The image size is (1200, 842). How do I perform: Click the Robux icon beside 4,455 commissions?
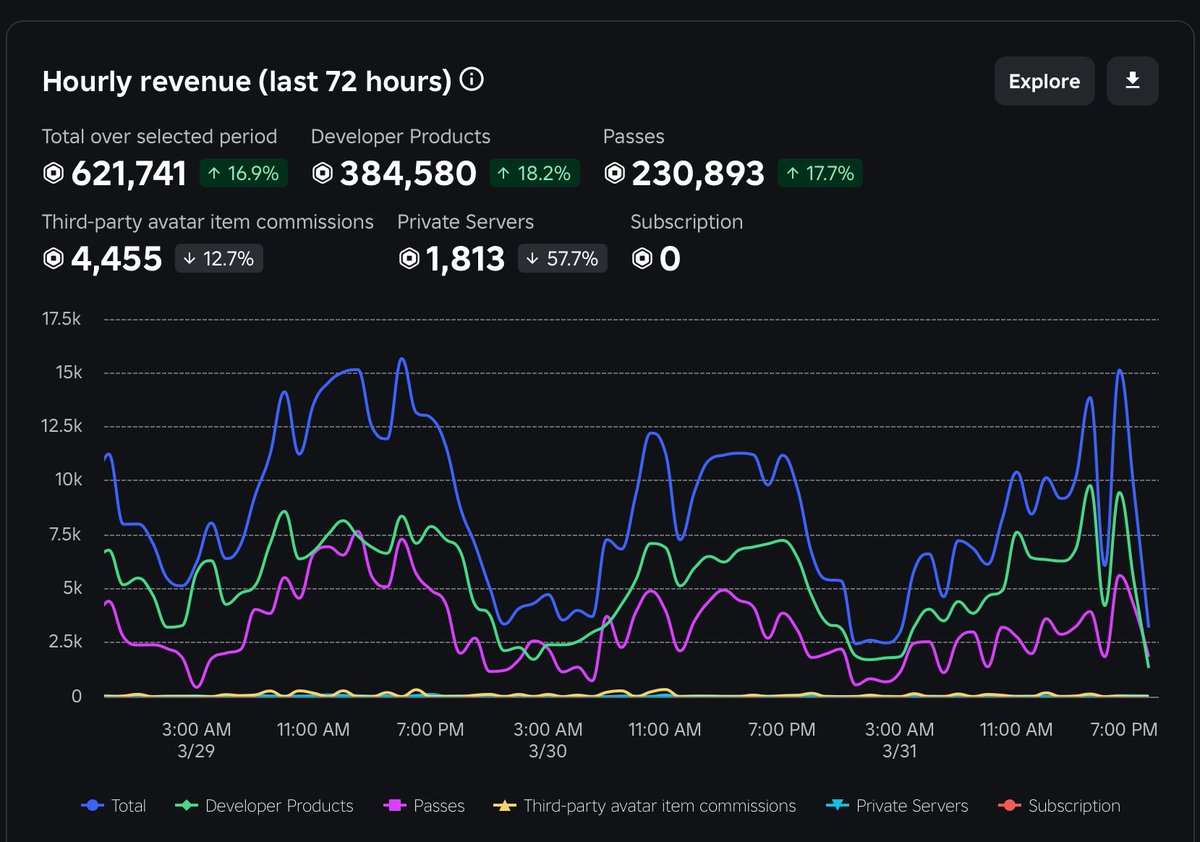click(x=51, y=258)
